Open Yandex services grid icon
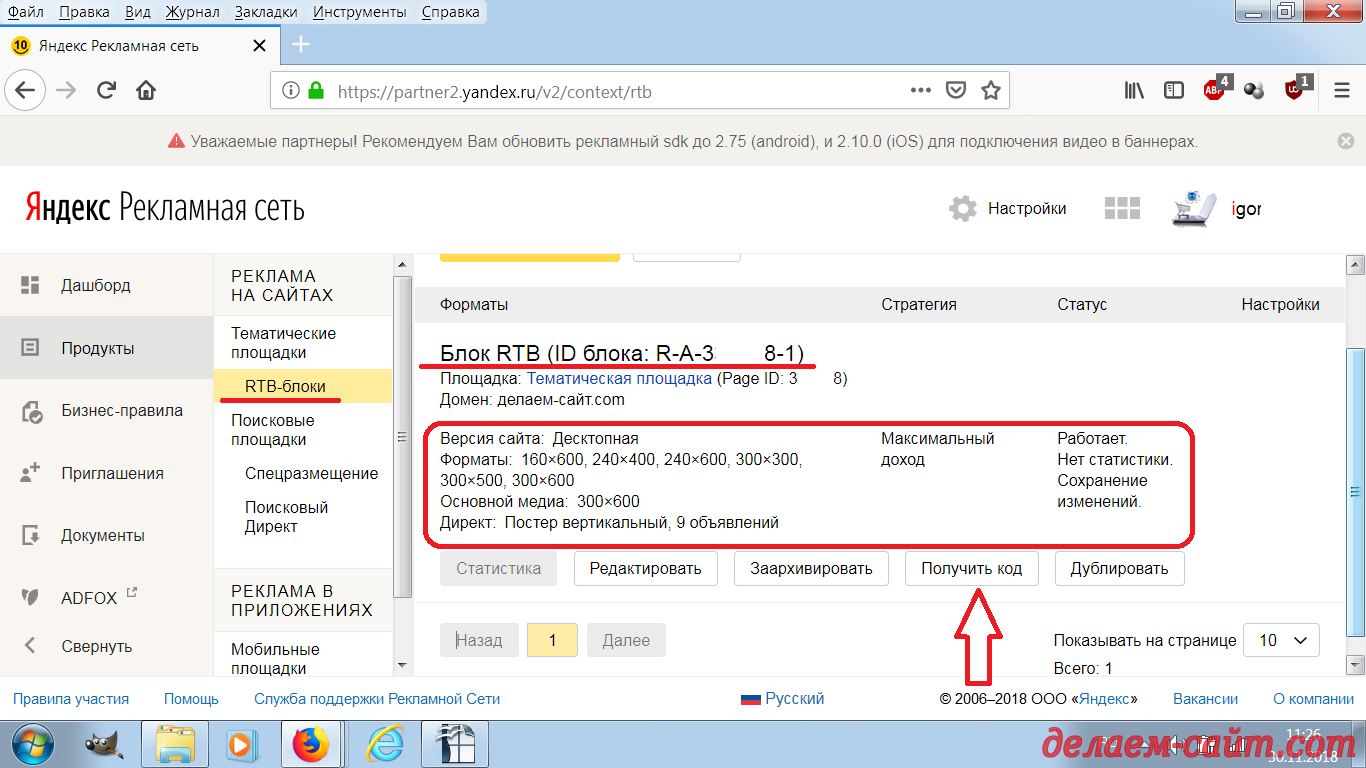1366x768 pixels. pyautogui.click(x=1122, y=208)
